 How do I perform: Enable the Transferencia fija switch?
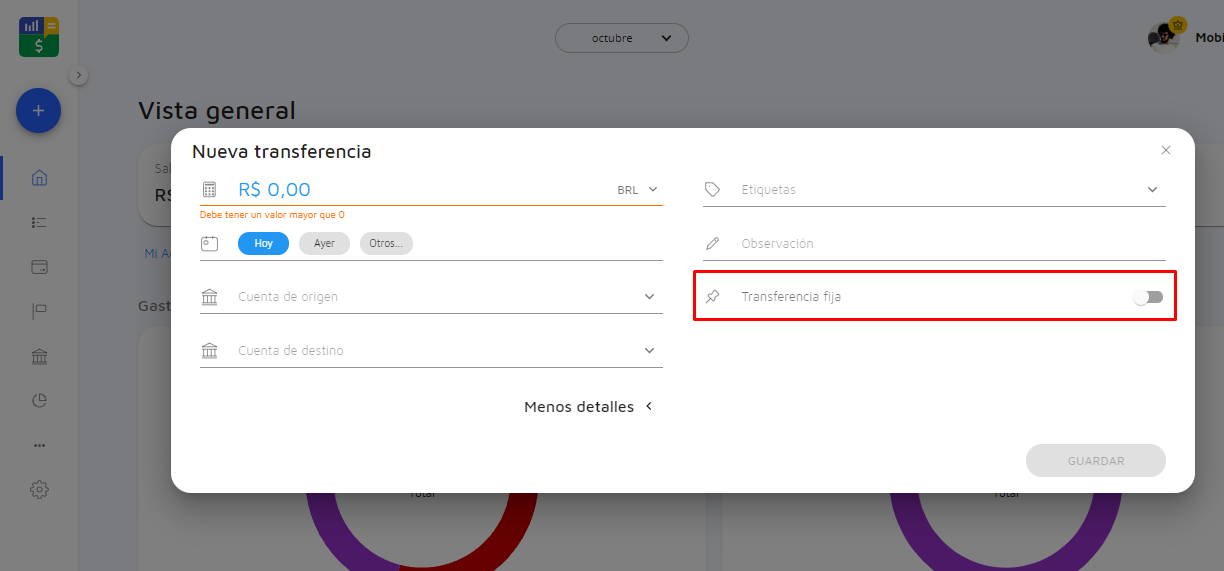[x=1148, y=297]
